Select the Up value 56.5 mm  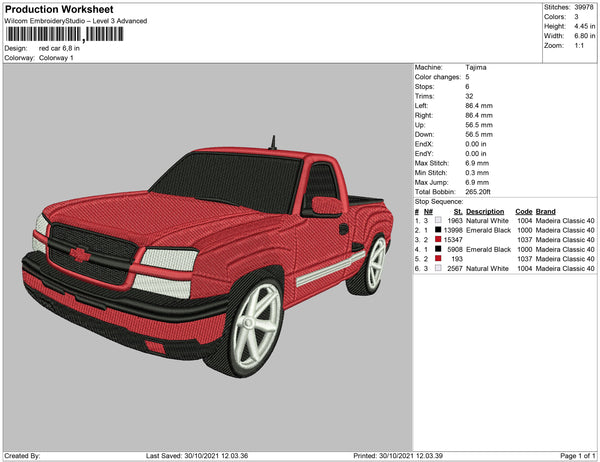479,125
